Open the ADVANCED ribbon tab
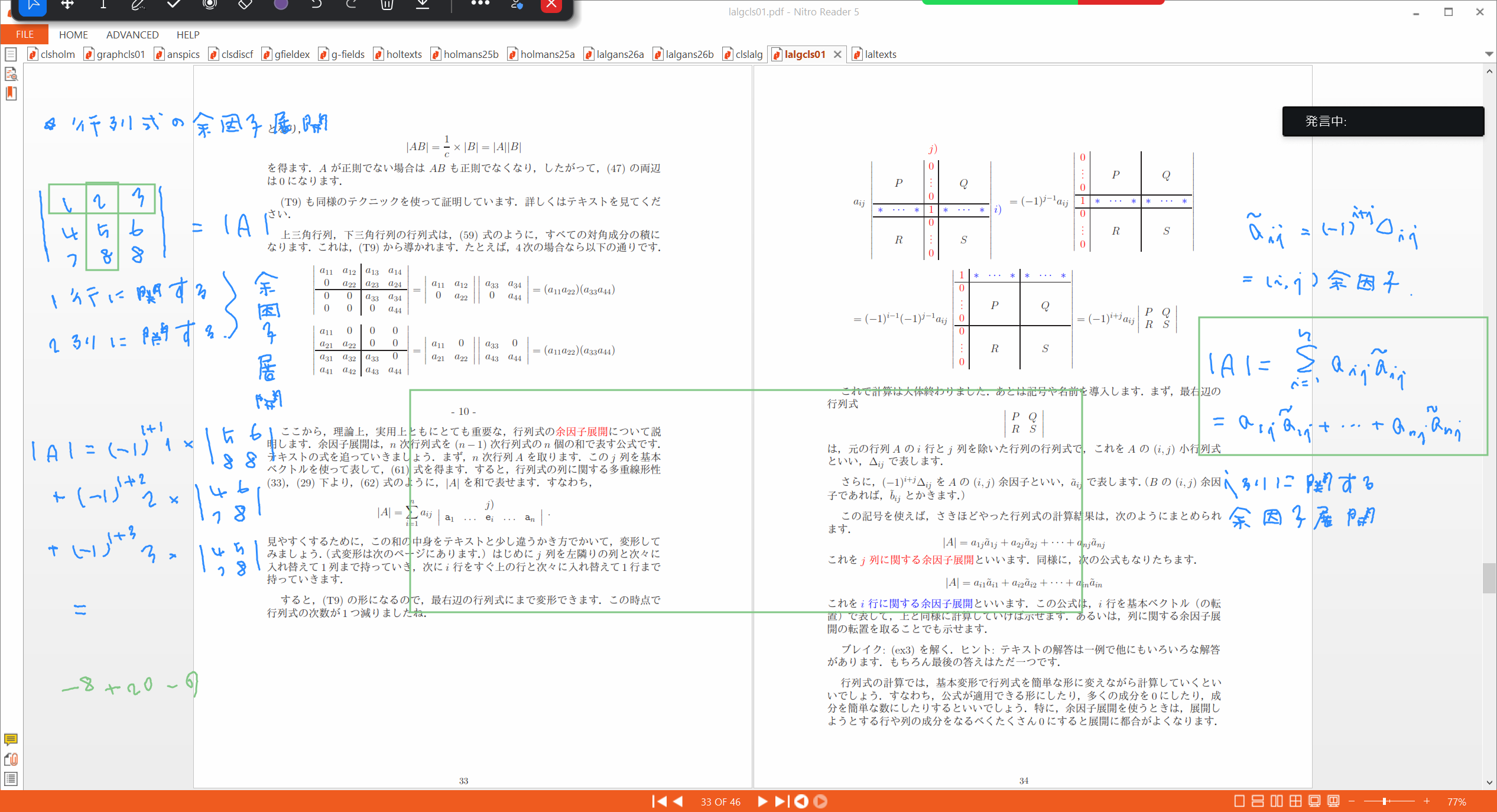This screenshot has height=812, width=1497. click(132, 35)
